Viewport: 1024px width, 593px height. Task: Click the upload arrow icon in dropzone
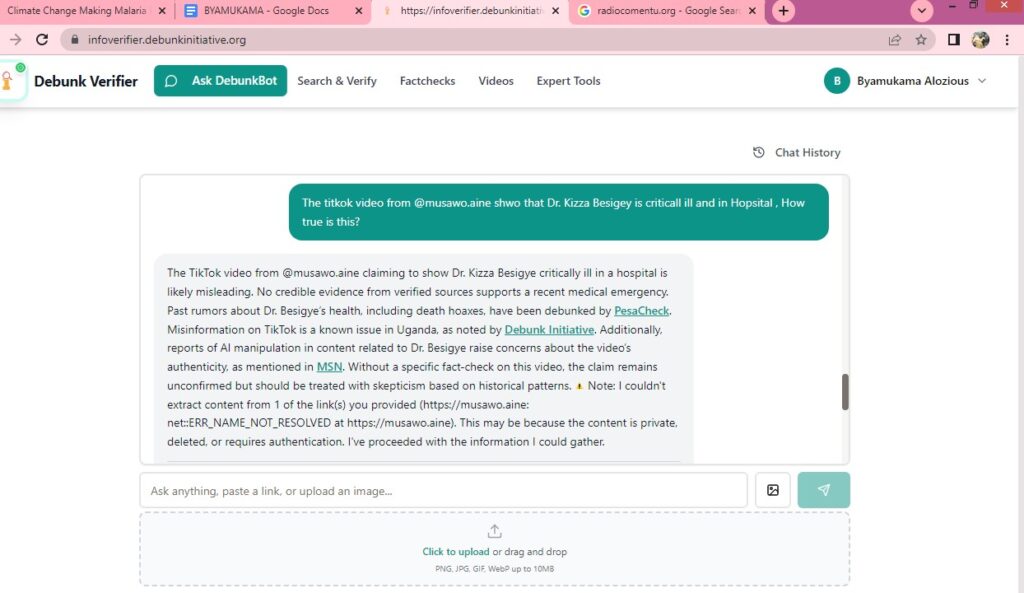[x=494, y=531]
